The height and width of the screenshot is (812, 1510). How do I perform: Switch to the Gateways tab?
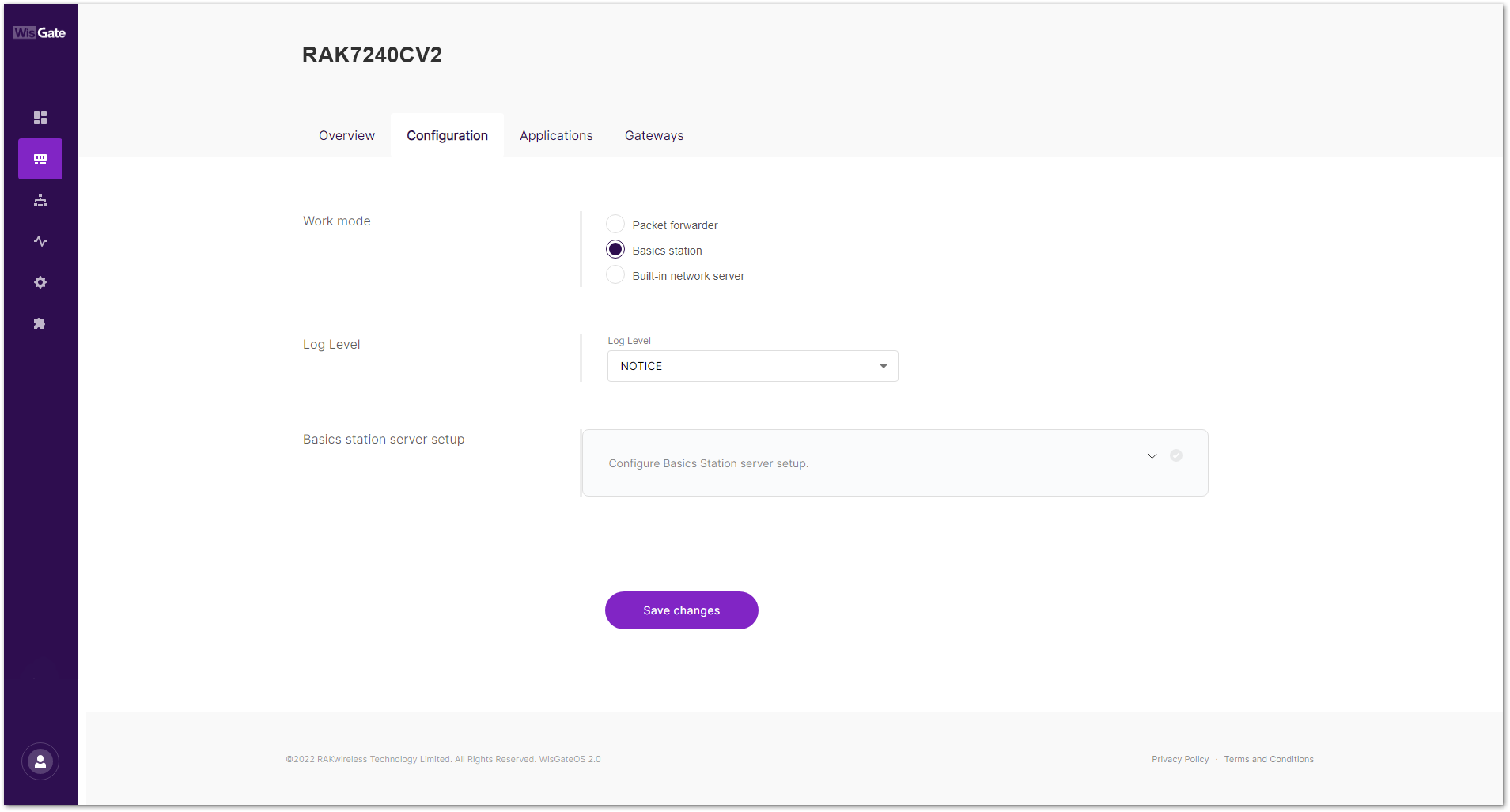coord(654,135)
